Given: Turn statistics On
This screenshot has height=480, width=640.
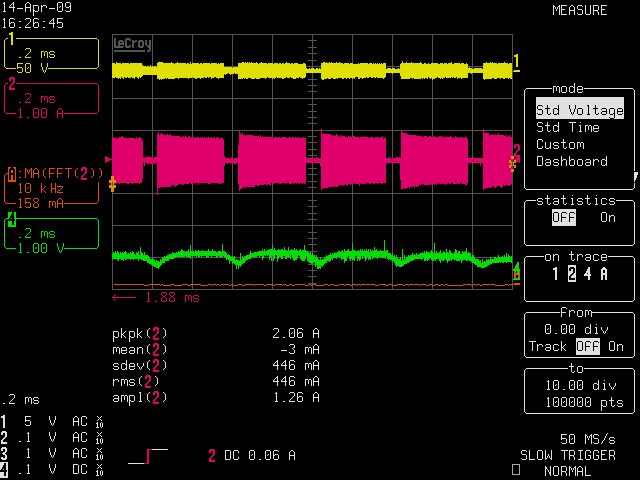Looking at the screenshot, I should pyautogui.click(x=608, y=218).
